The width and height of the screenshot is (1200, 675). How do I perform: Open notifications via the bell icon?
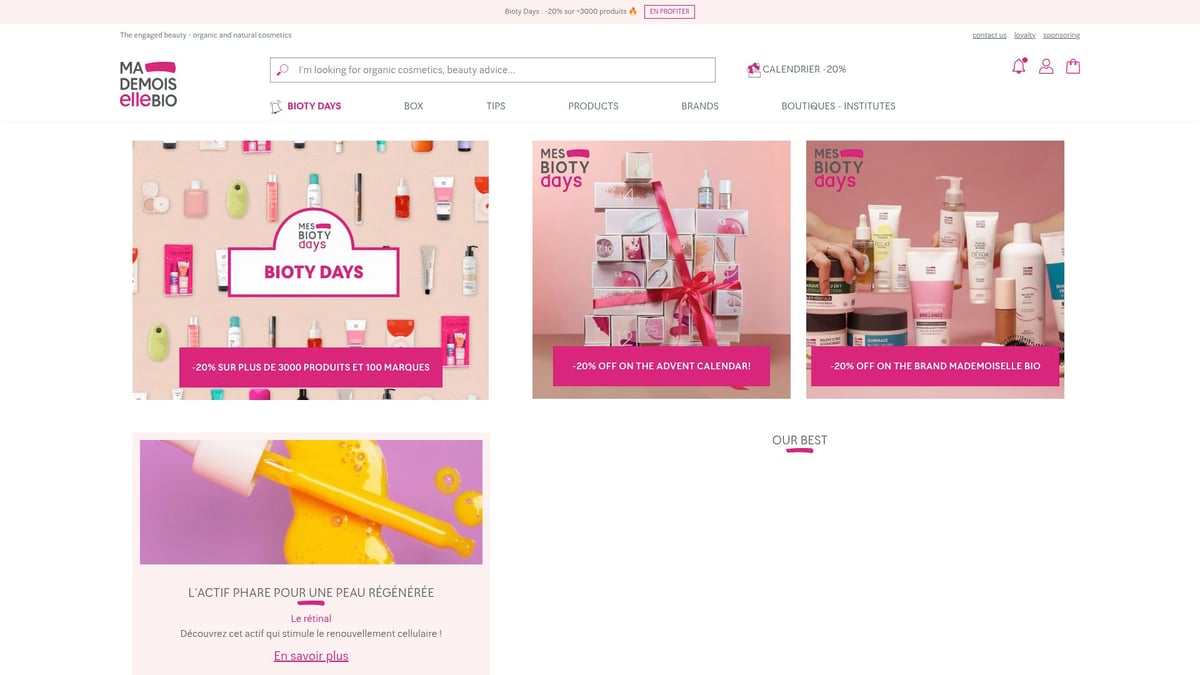point(1019,66)
